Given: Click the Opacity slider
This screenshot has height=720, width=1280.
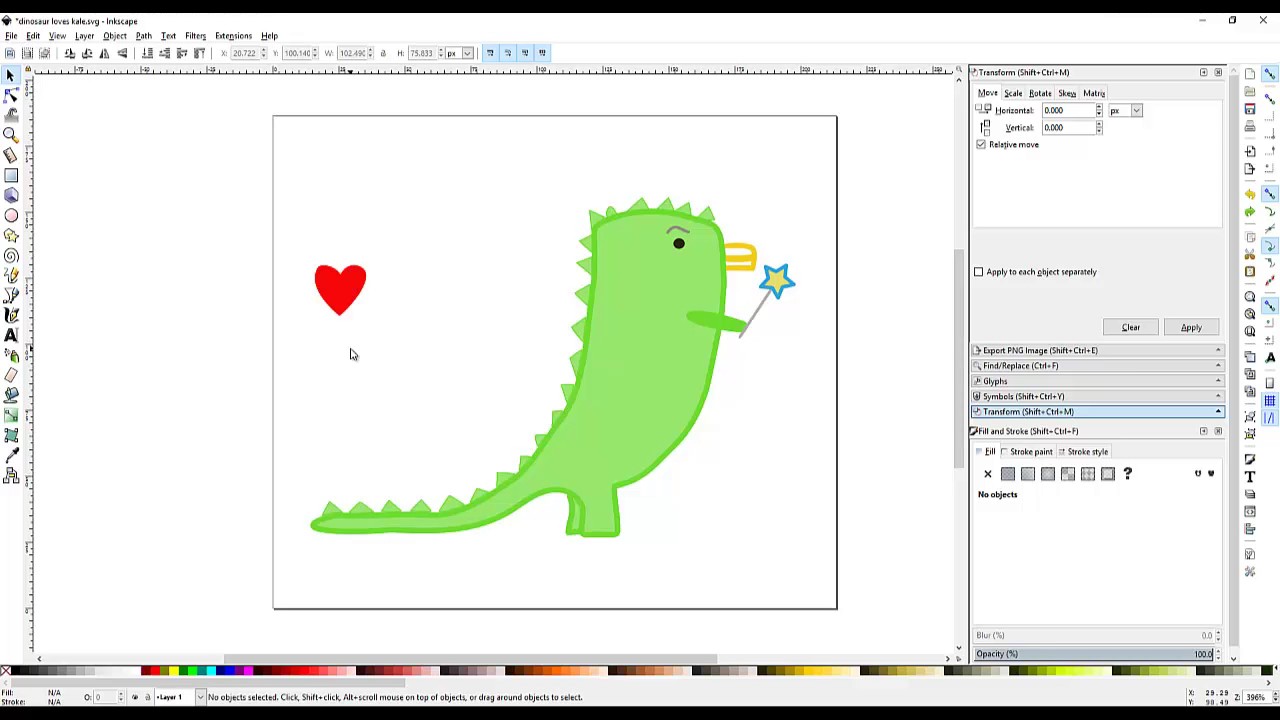Looking at the screenshot, I should (1093, 654).
